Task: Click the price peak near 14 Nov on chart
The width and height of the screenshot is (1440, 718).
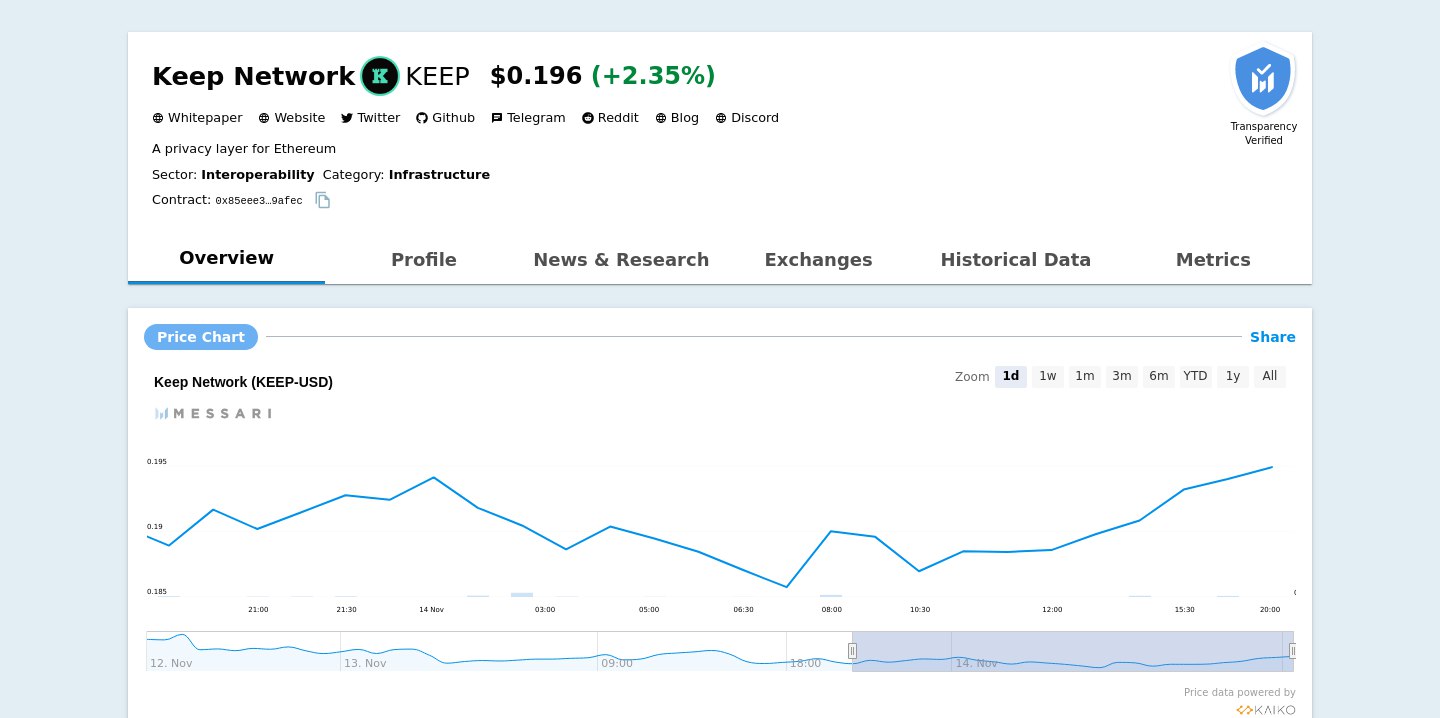Action: point(433,477)
